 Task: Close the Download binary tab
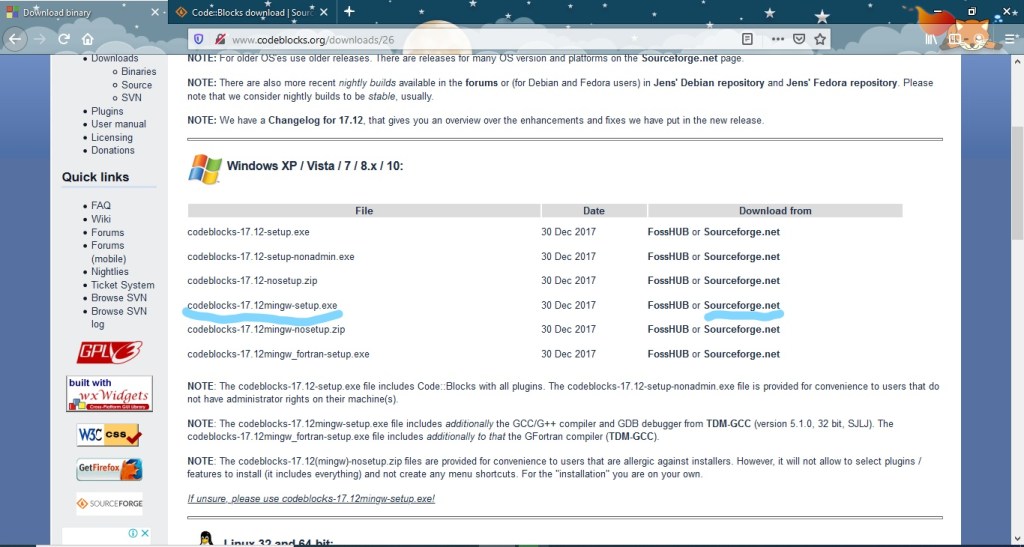pyautogui.click(x=155, y=12)
